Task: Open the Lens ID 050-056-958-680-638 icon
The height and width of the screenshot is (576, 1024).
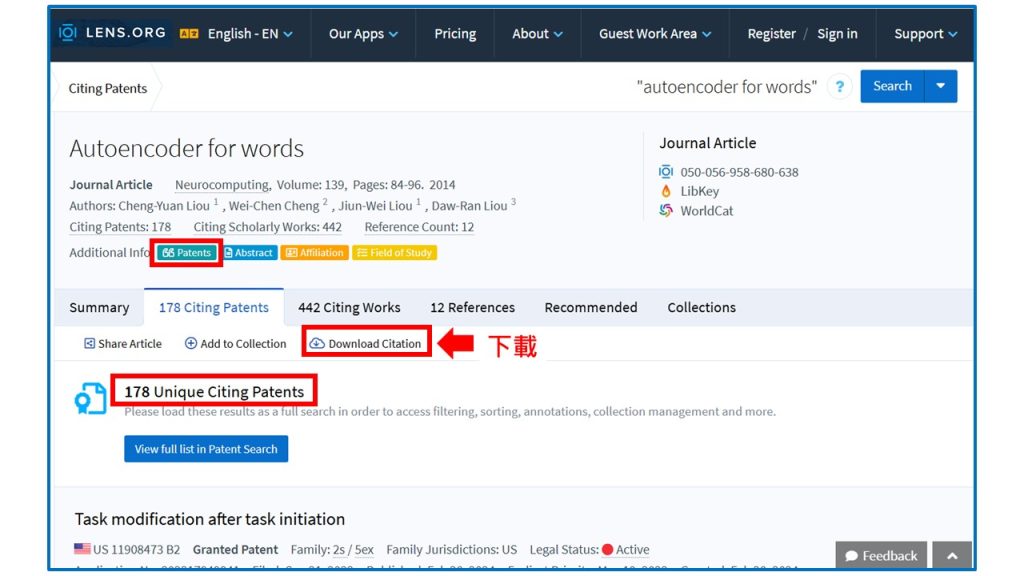Action: 665,172
